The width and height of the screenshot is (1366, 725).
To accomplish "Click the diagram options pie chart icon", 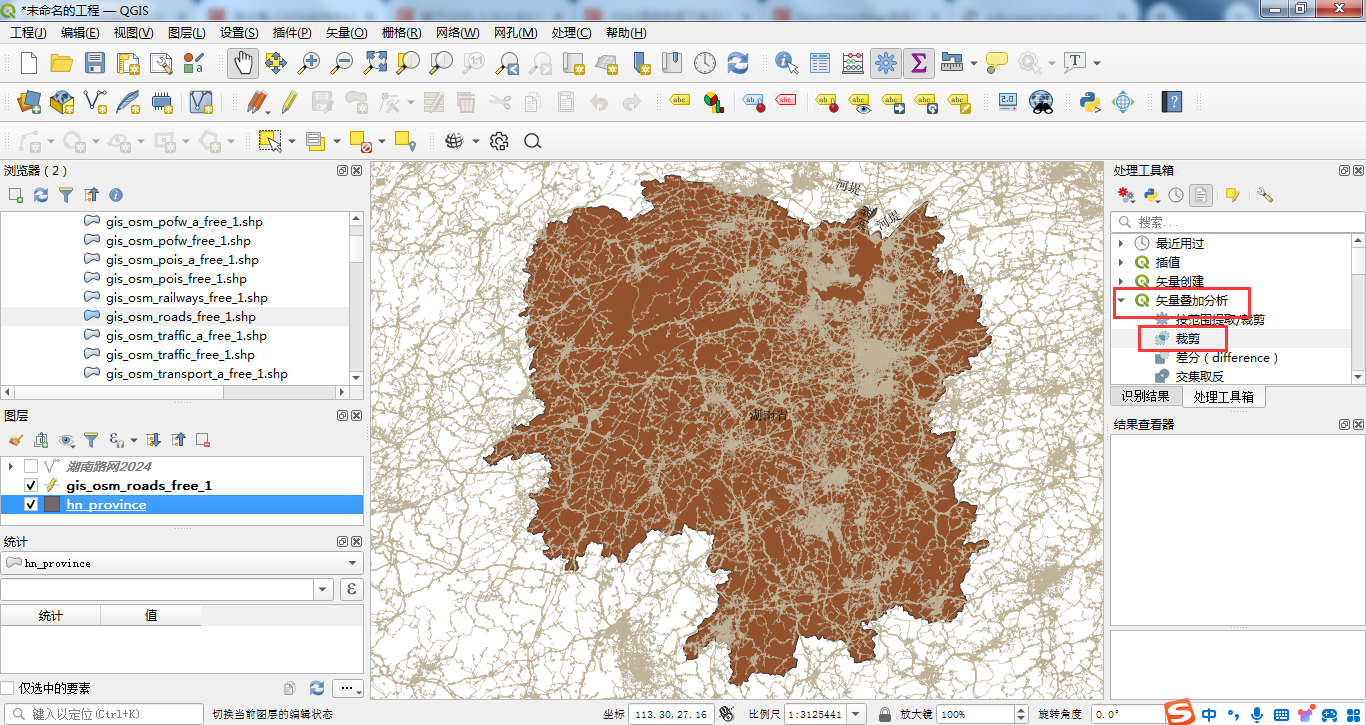I will pos(713,102).
